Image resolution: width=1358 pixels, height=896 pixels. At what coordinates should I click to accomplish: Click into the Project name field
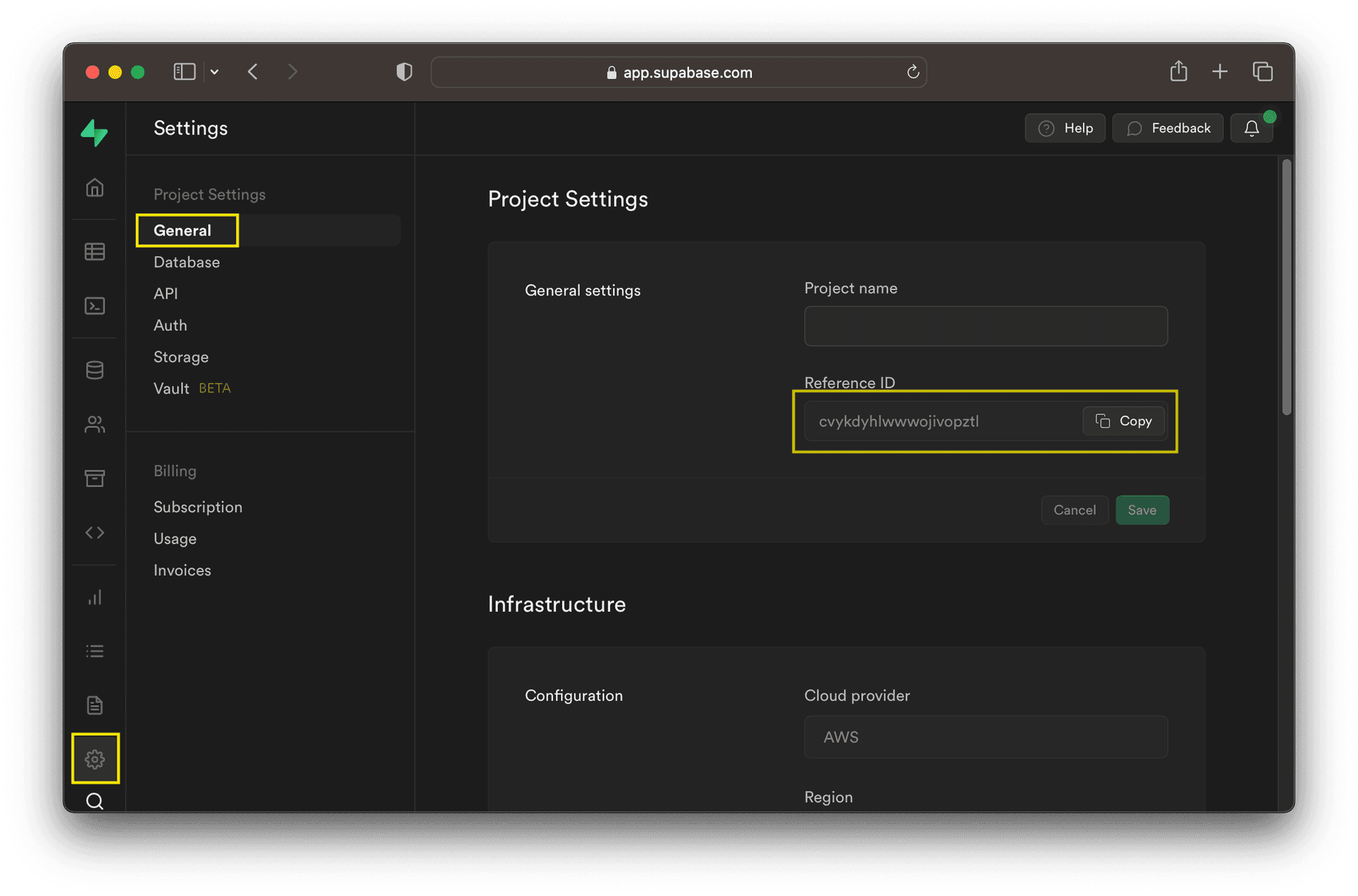pos(985,326)
